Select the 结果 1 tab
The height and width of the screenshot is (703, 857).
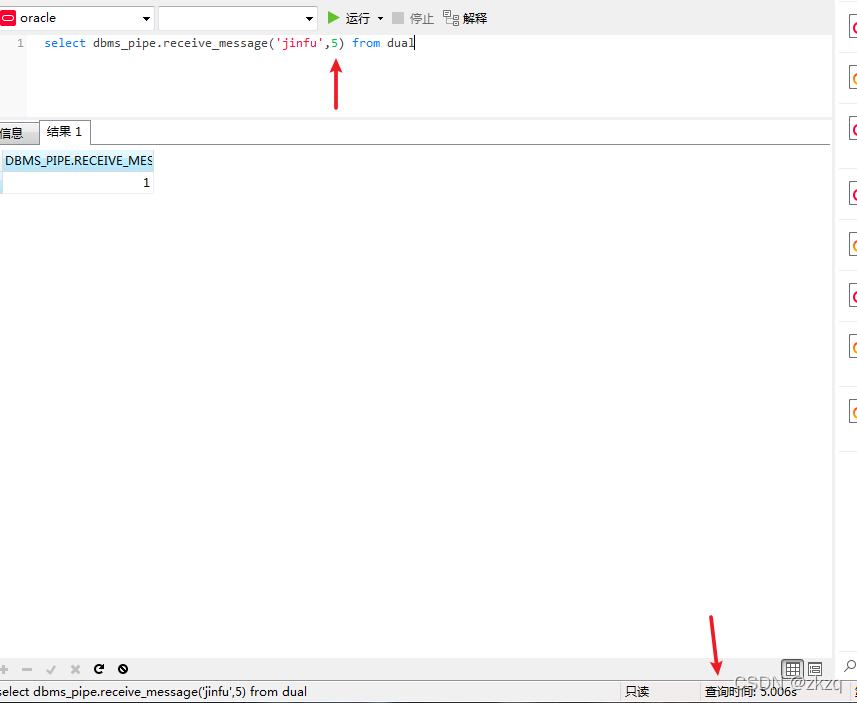[x=64, y=132]
